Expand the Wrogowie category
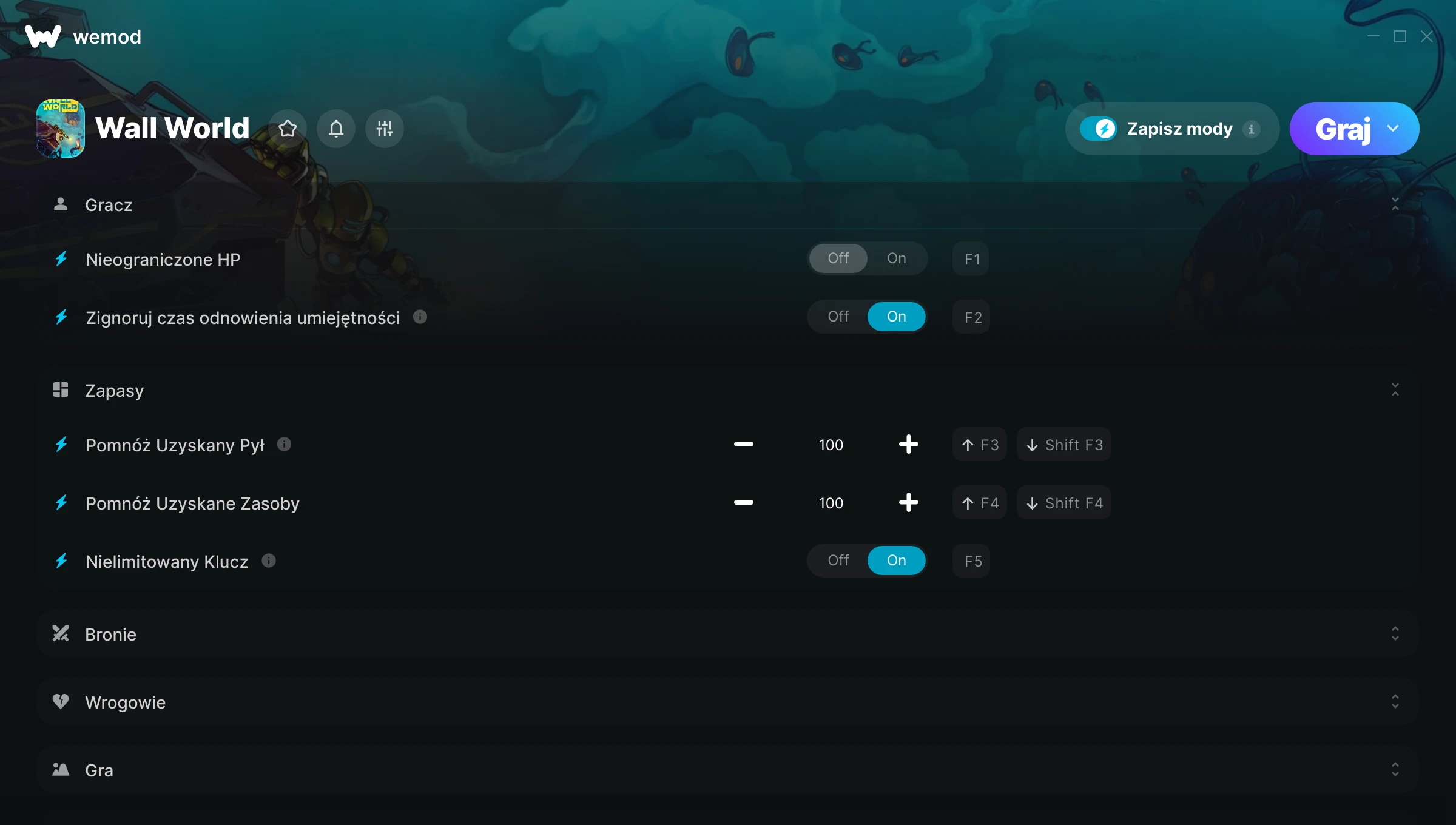 point(728,702)
